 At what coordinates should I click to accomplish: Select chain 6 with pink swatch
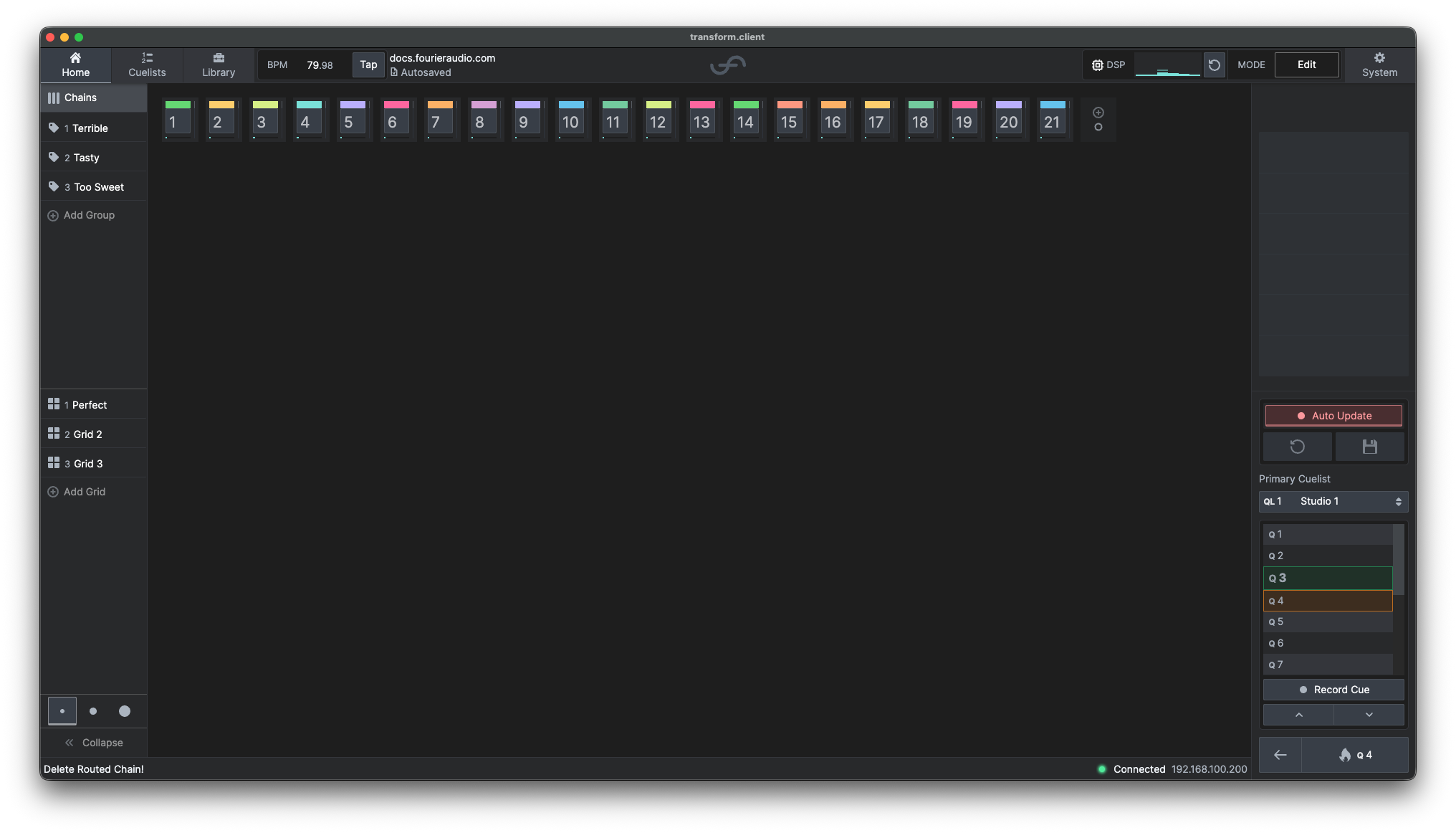[396, 119]
